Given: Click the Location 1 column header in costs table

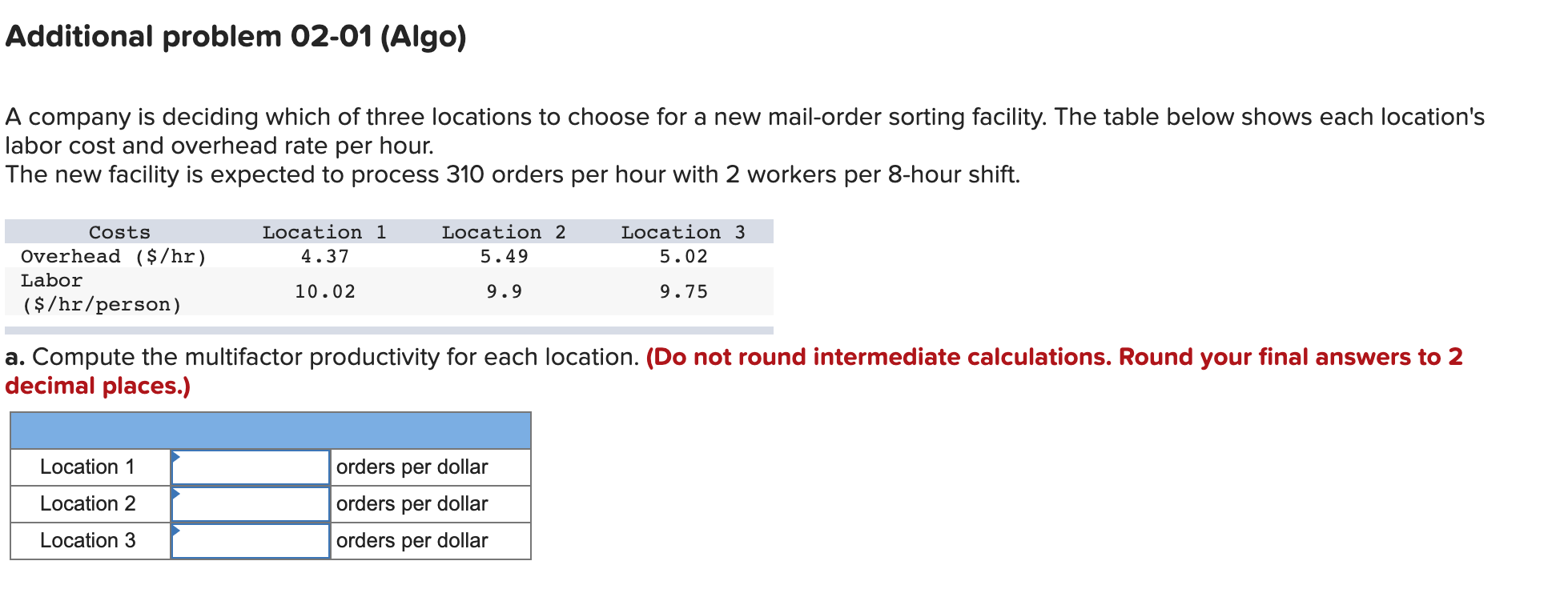Looking at the screenshot, I should [x=324, y=232].
